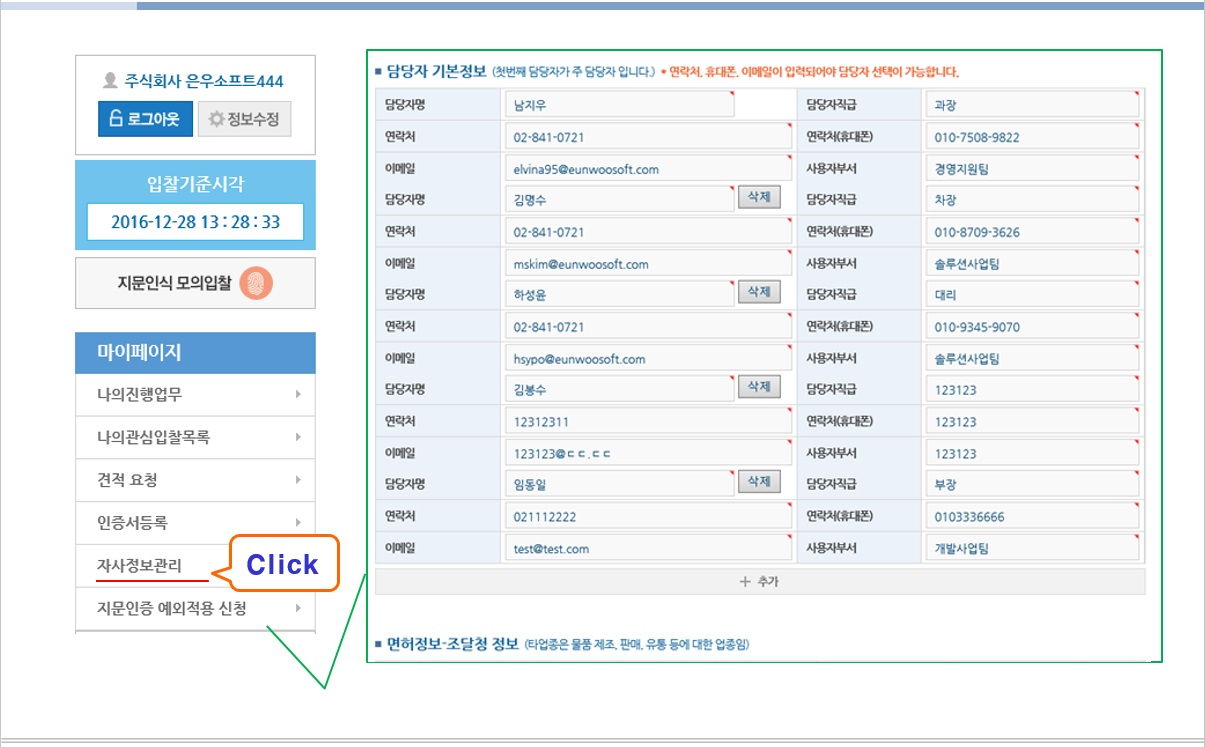1205x747 pixels.
Task: Click the user silhouette icon beside 주식회사 은우소프트444
Action: [110, 80]
